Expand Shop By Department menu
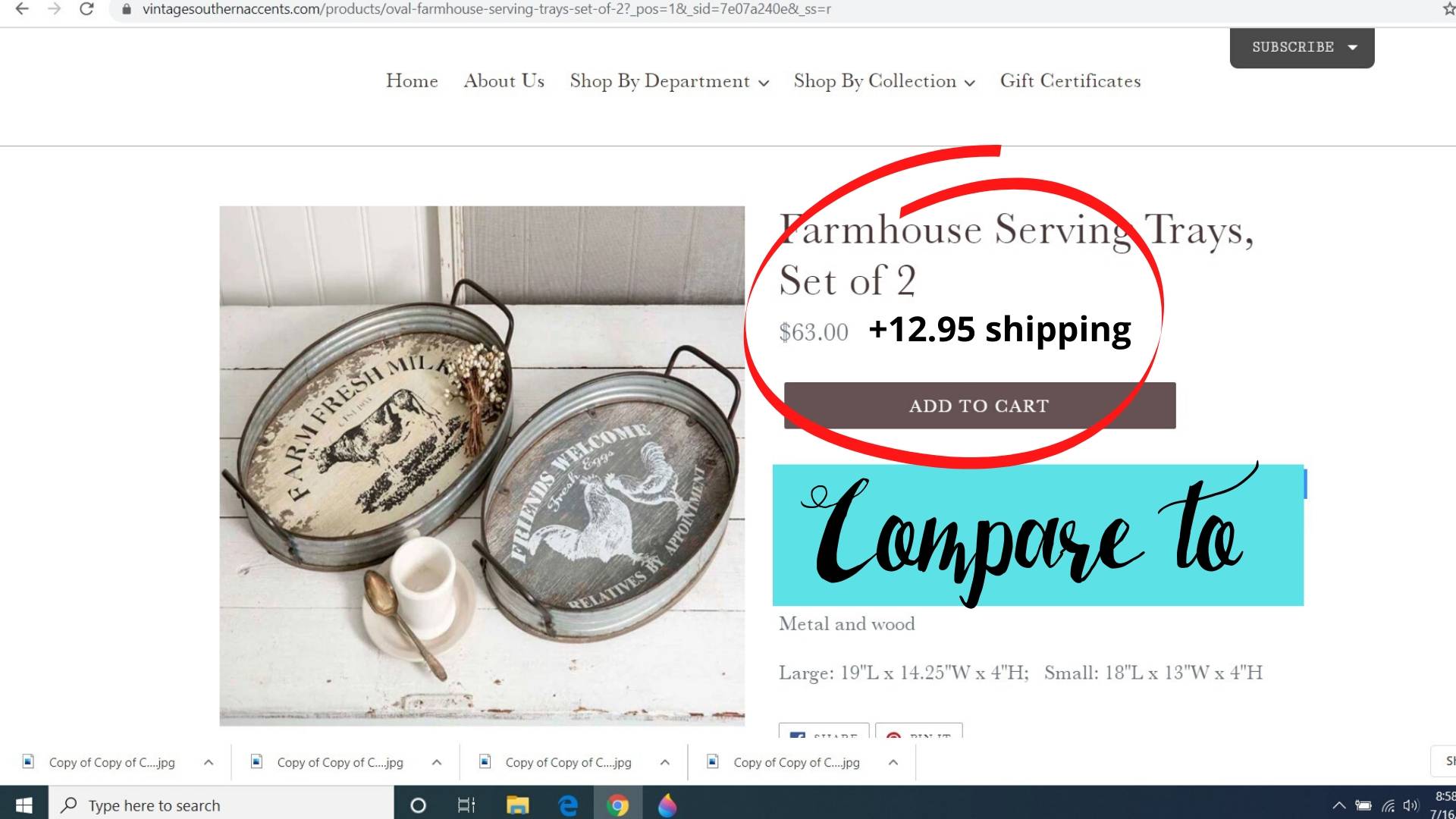Screen dimensions: 1456x819 coord(670,81)
